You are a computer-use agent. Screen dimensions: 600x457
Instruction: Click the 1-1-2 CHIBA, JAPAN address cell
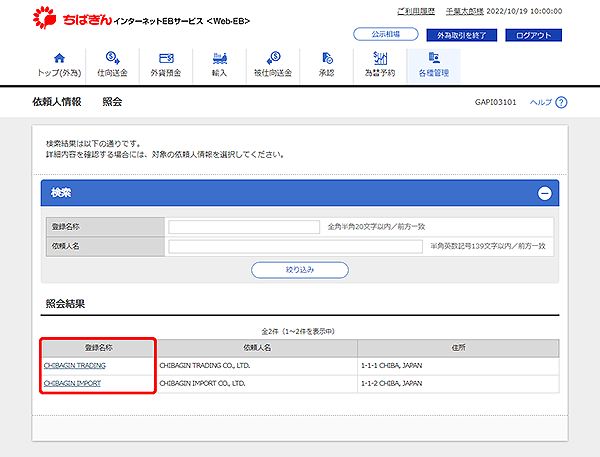pyautogui.click(x=458, y=383)
